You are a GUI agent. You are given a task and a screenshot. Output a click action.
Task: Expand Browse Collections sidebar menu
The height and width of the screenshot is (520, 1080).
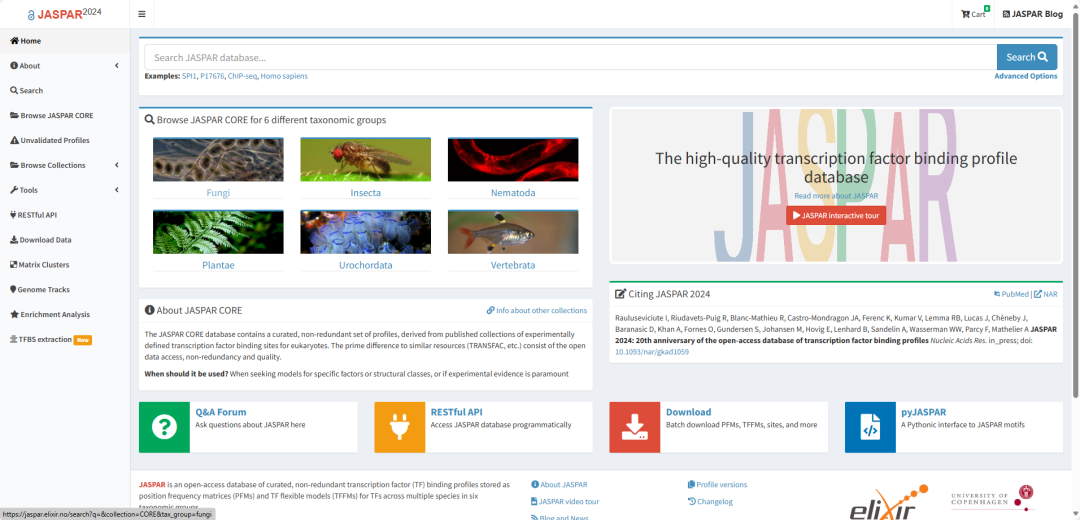[x=65, y=165]
